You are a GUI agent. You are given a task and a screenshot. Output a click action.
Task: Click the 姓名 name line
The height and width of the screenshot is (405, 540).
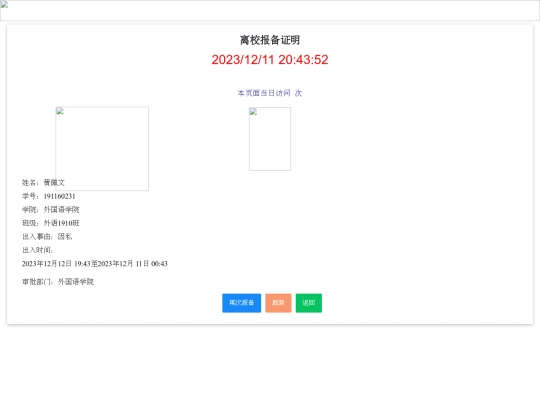point(43,183)
